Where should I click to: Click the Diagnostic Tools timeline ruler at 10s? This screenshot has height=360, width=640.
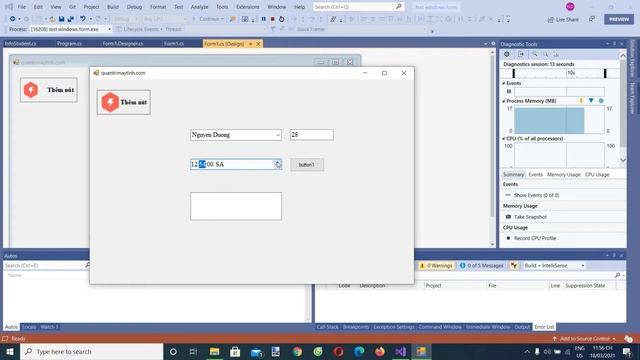[571, 73]
